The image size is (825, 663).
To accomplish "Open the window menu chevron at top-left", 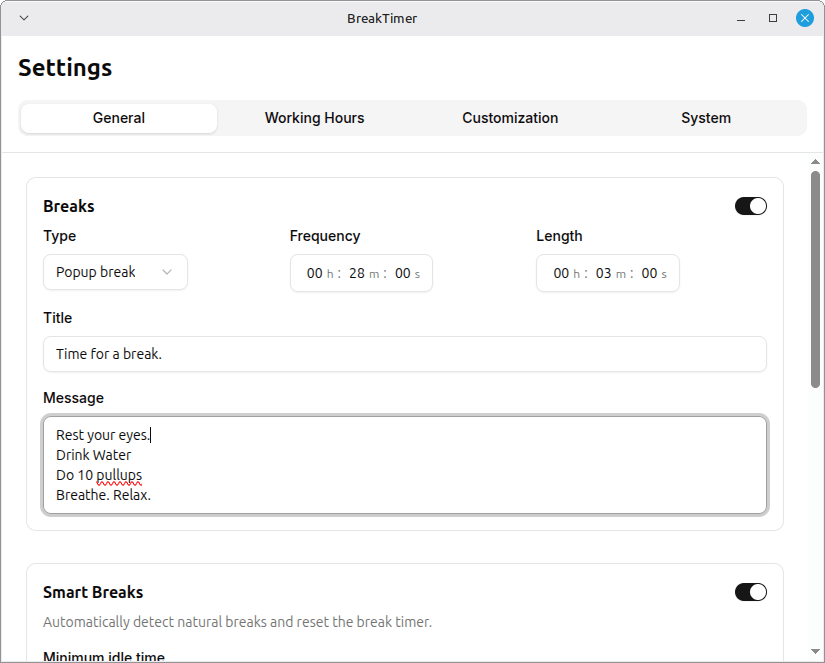I will click(x=23, y=17).
